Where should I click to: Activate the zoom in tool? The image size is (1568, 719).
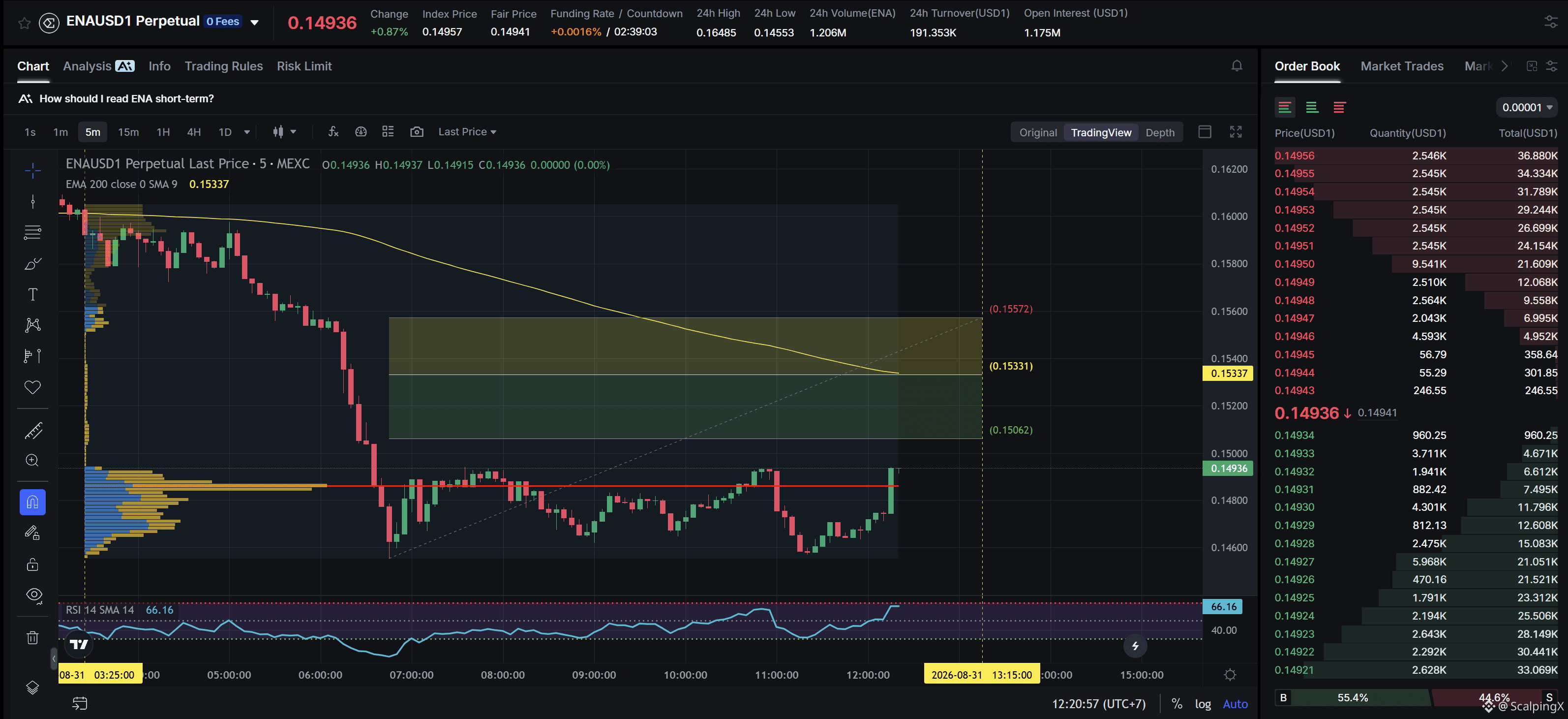point(33,461)
